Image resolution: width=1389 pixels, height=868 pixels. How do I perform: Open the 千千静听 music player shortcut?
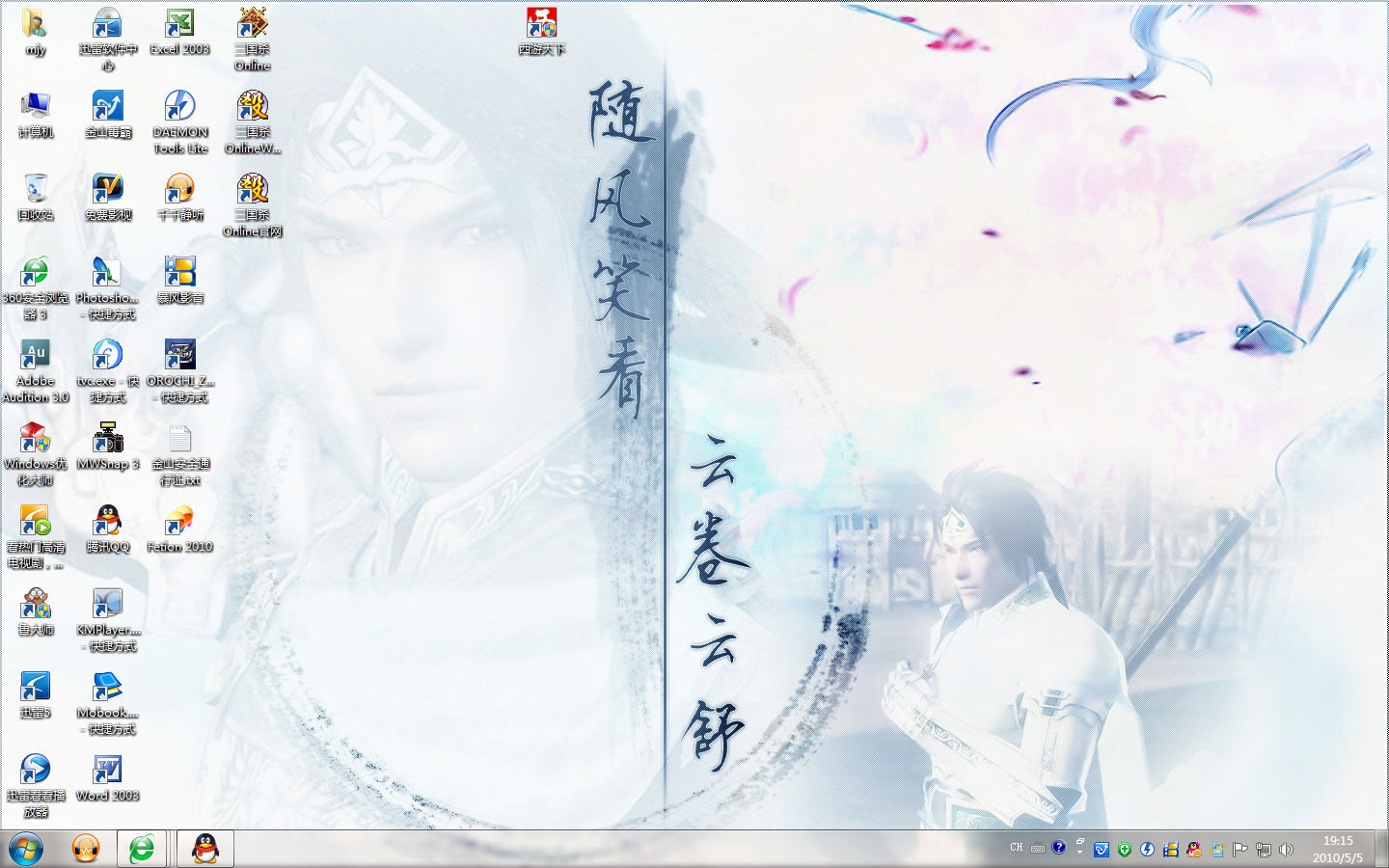[x=179, y=199]
